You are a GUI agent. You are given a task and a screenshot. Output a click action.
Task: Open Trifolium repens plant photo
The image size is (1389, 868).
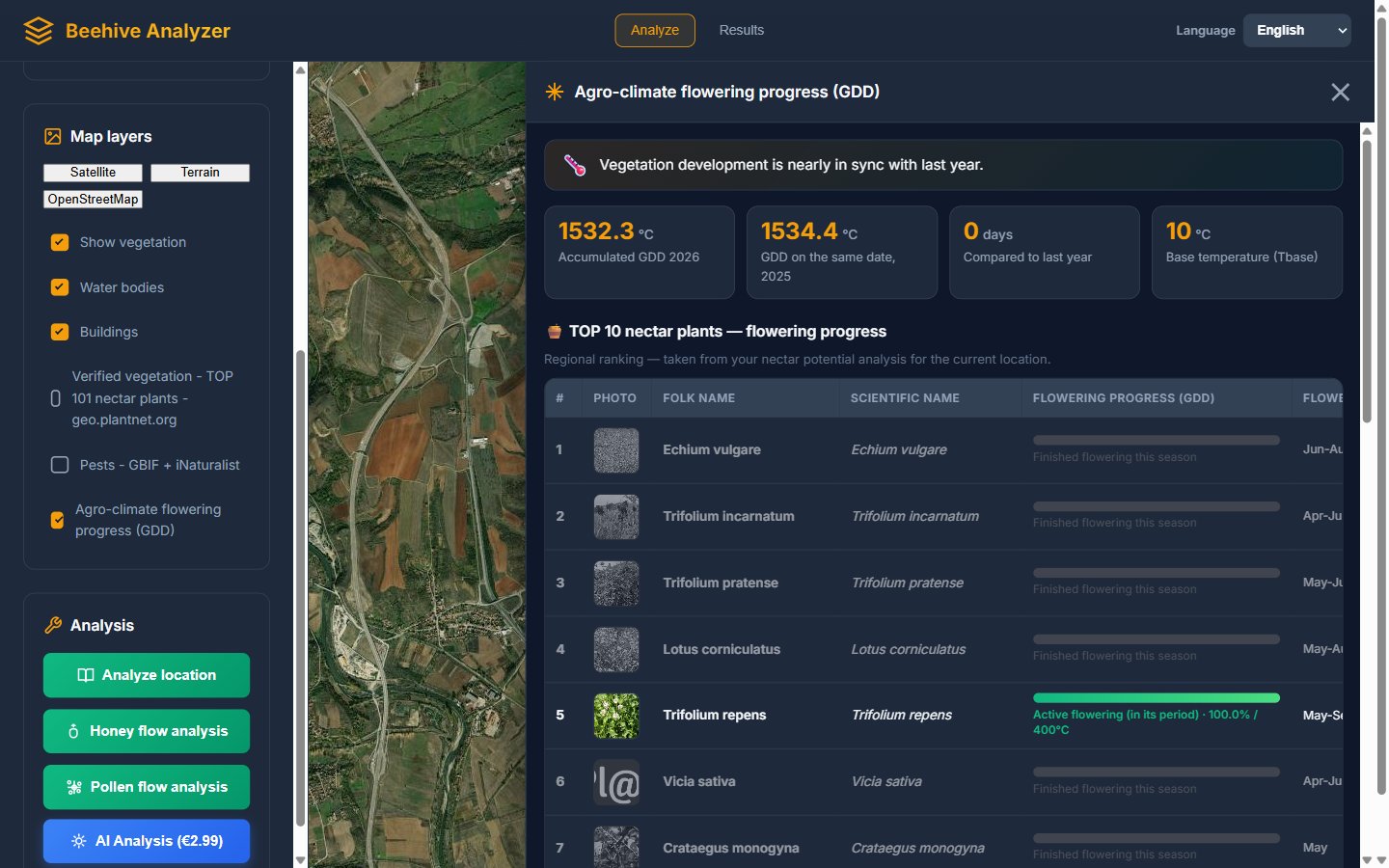pyautogui.click(x=616, y=716)
